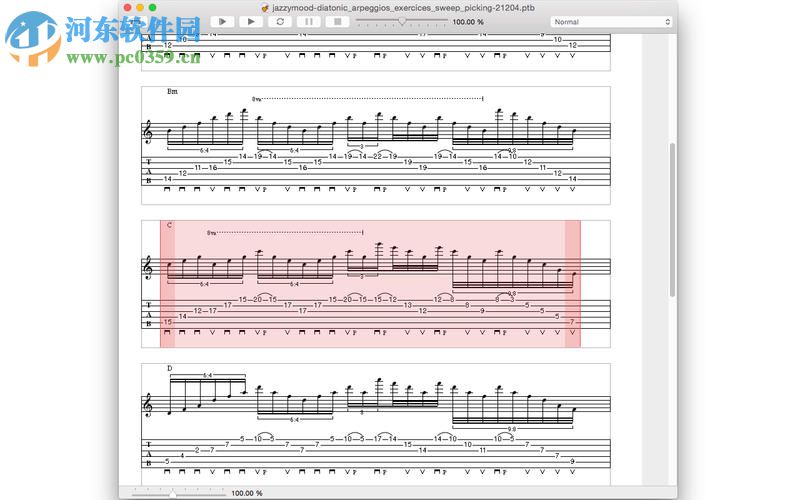
Task: Click the D chord label
Action: (169, 368)
